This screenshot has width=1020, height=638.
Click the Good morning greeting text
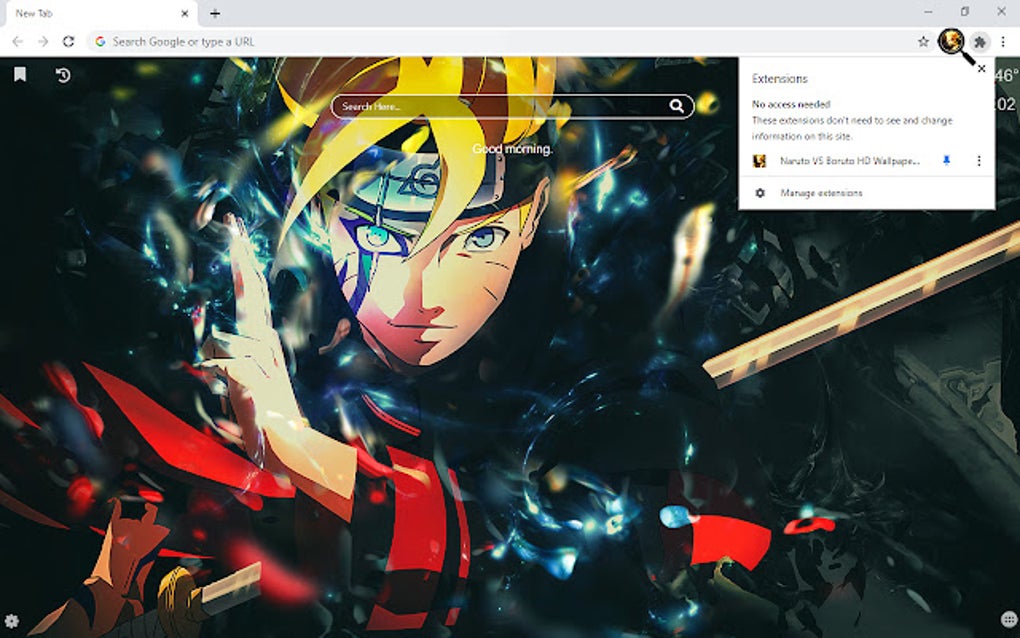pos(512,149)
